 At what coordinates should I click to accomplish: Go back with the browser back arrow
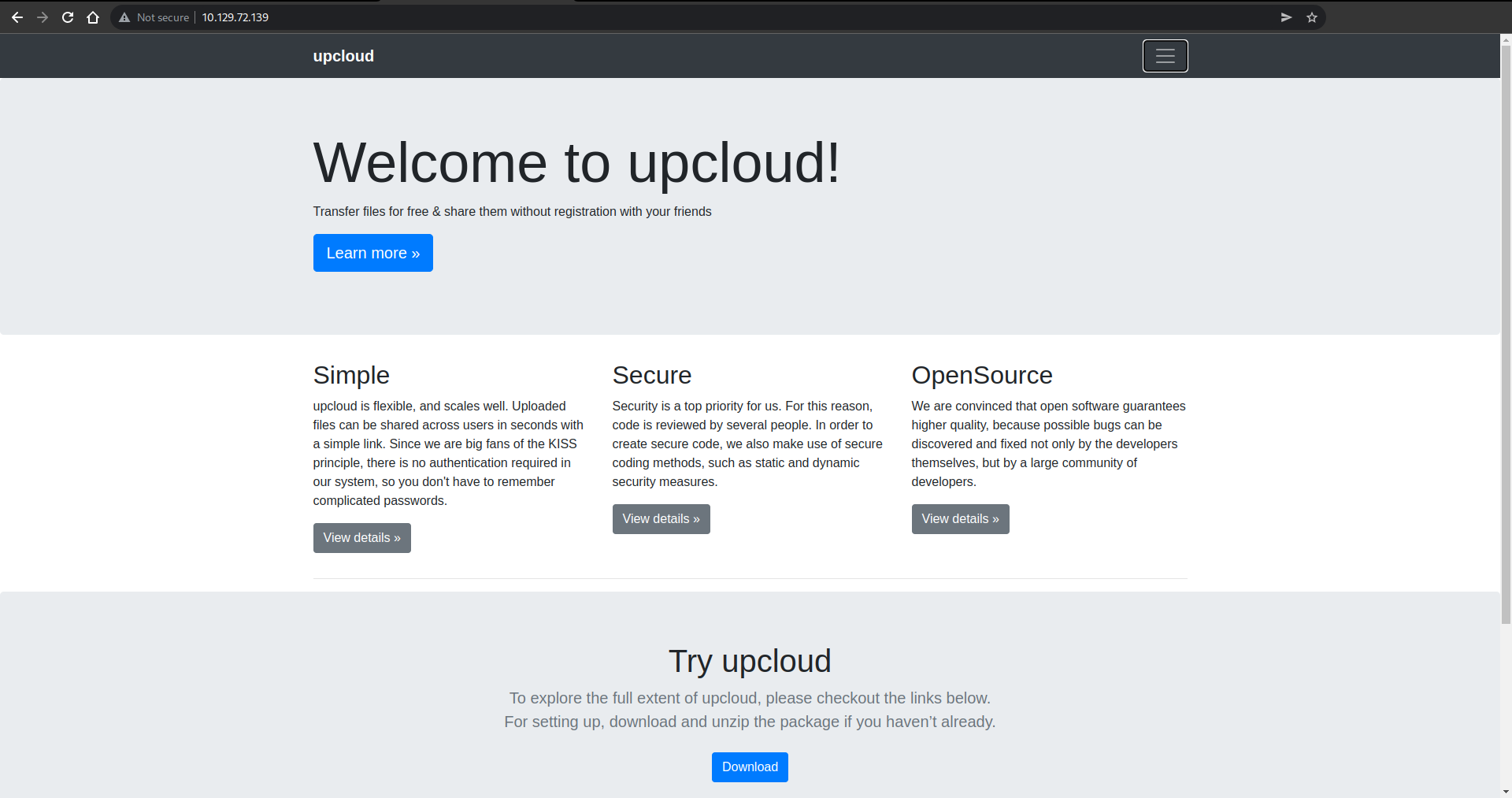pyautogui.click(x=17, y=17)
